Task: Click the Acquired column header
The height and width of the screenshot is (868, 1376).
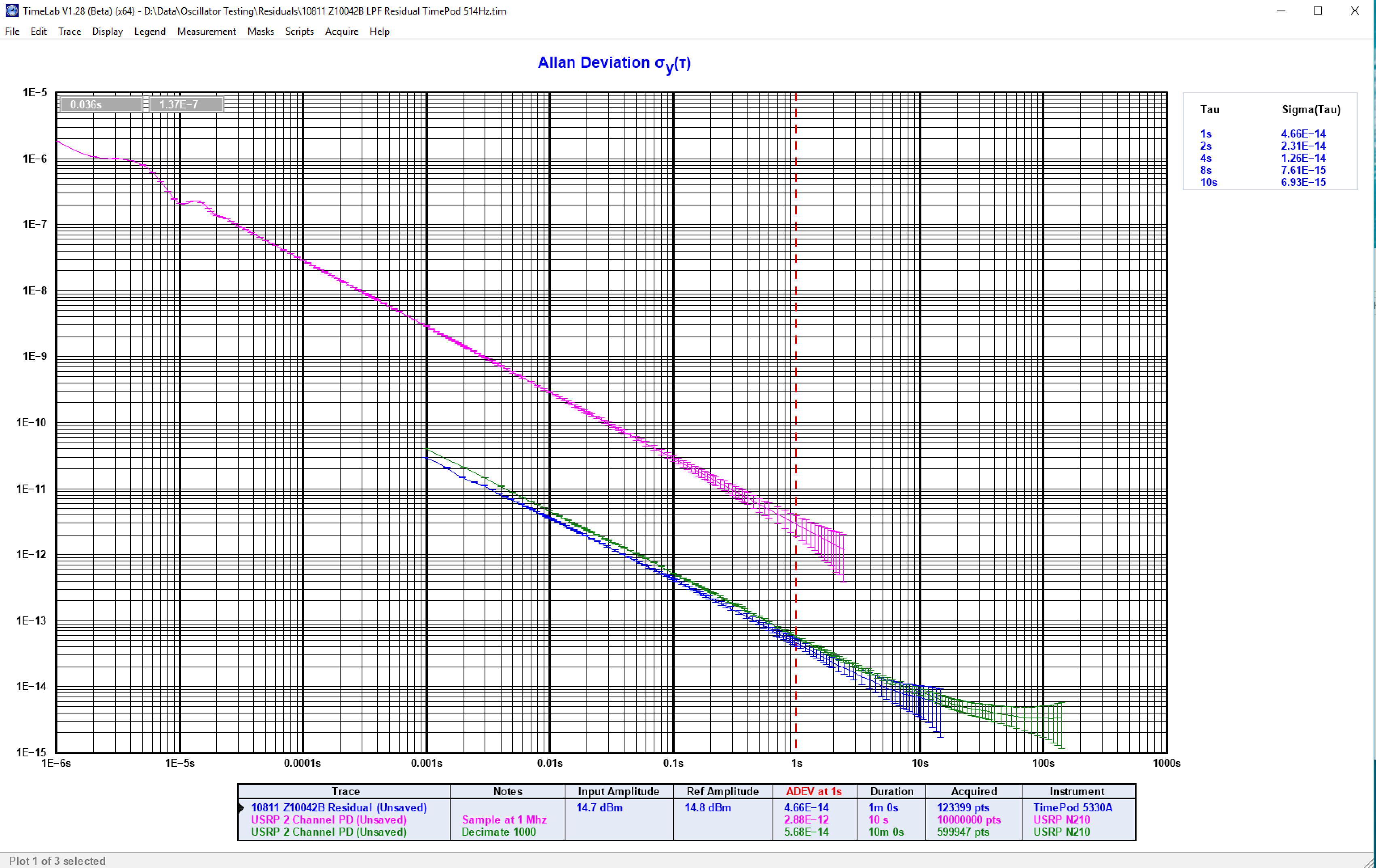Action: pyautogui.click(x=974, y=792)
